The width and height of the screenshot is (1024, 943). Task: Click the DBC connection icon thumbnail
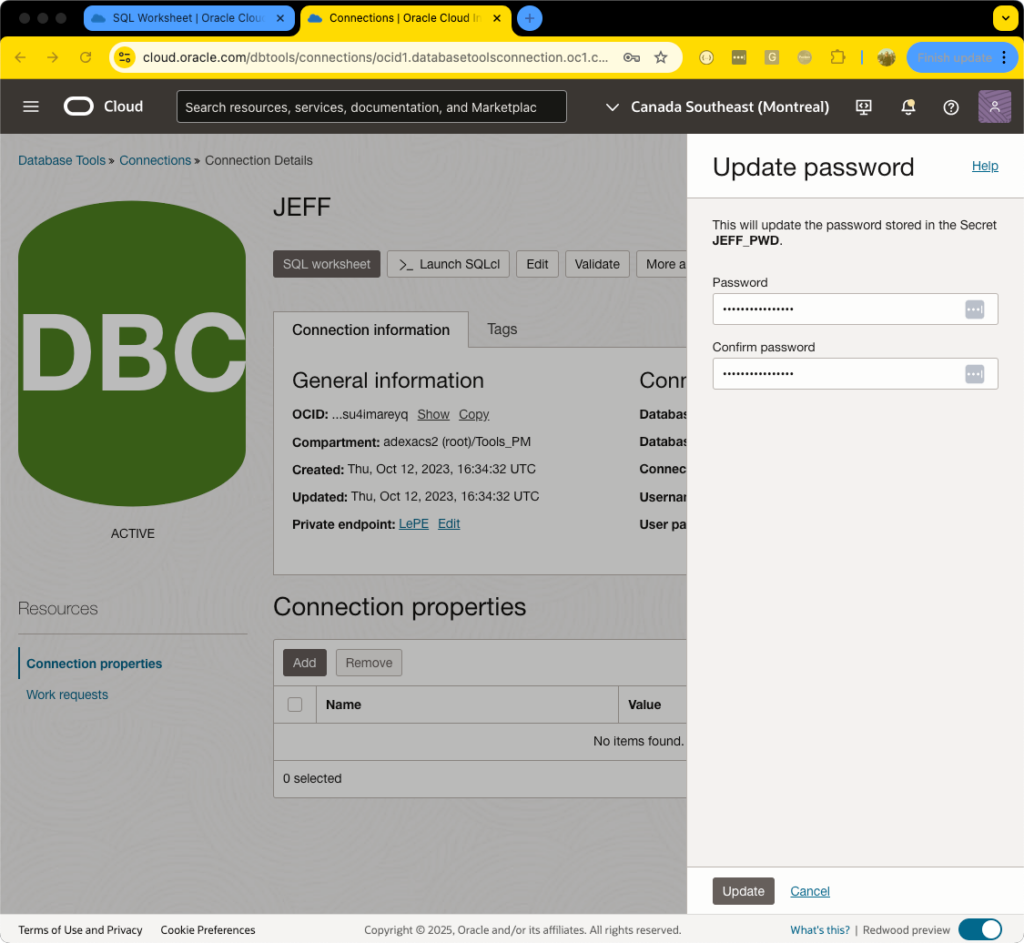132,353
